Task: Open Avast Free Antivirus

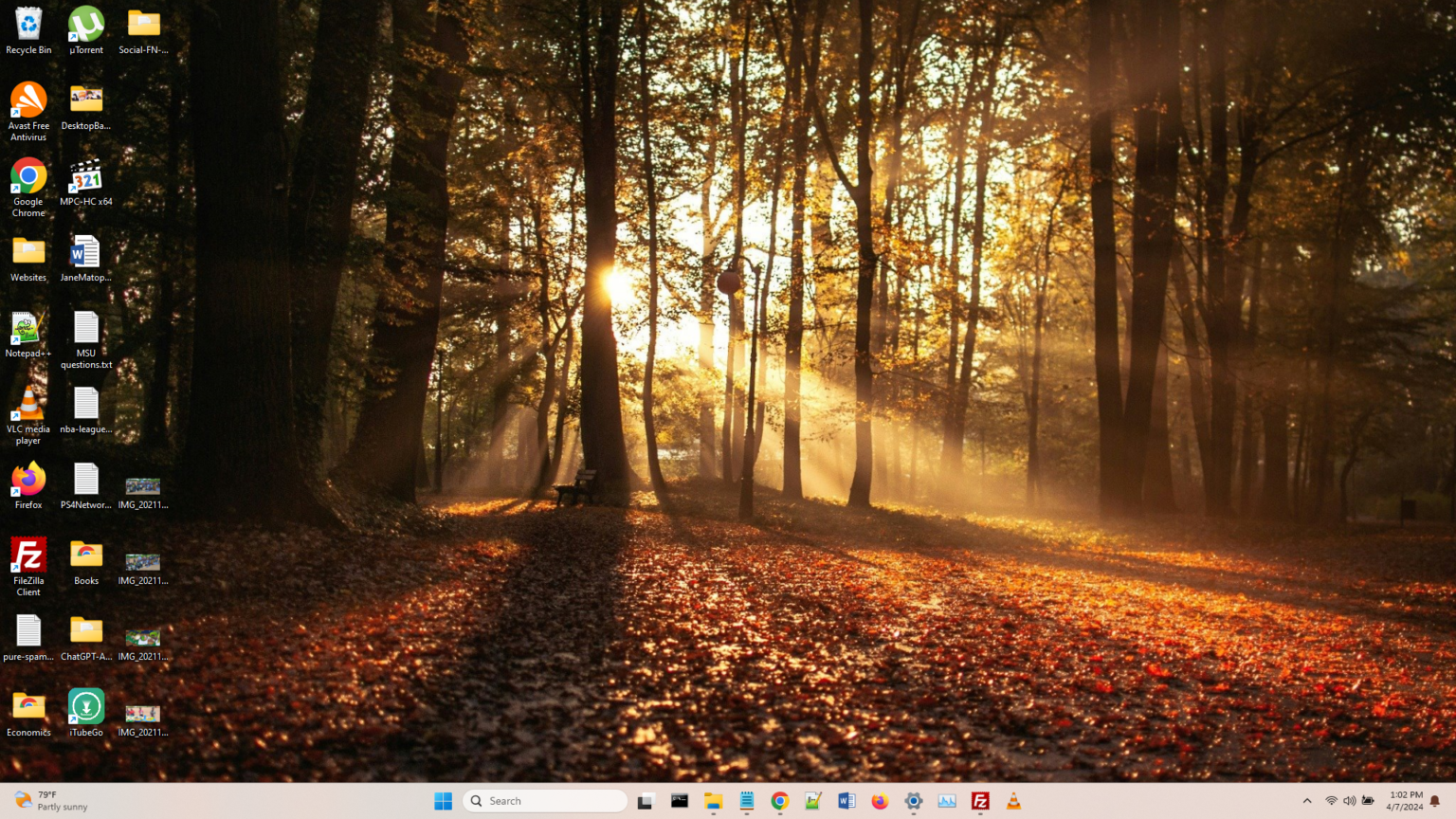Action: pos(28,101)
